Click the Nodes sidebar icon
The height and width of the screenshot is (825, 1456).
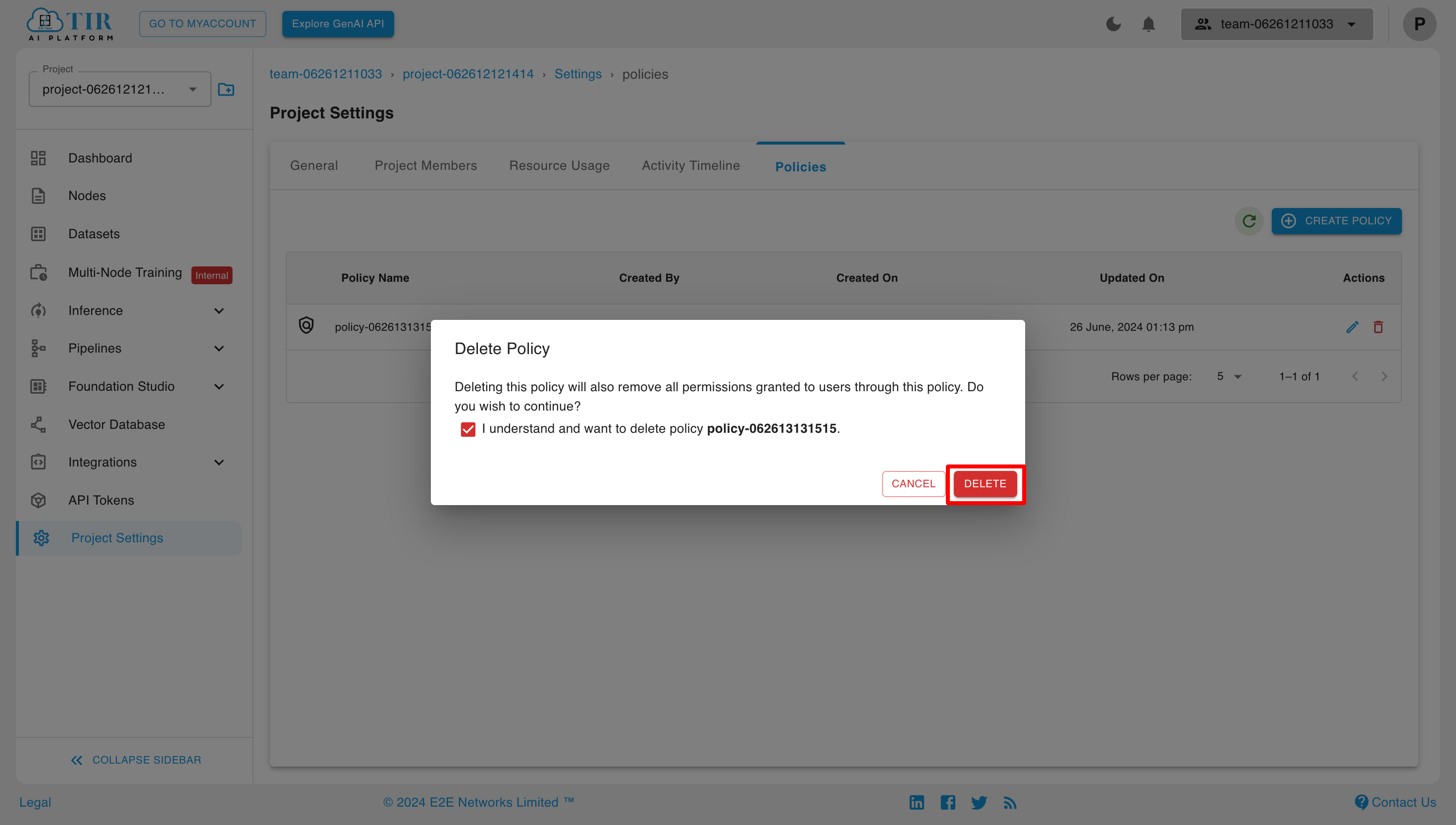coord(38,196)
